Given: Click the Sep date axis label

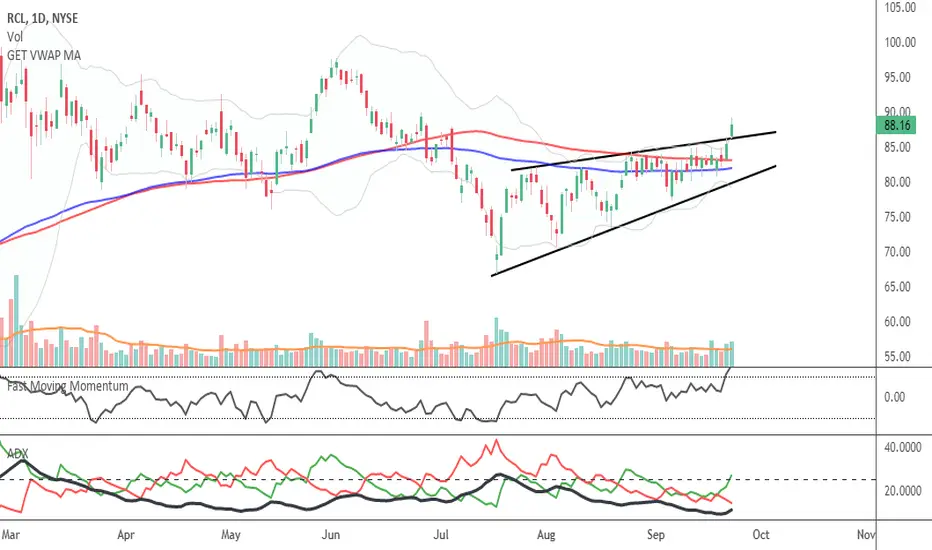Looking at the screenshot, I should pyautogui.click(x=656, y=535).
